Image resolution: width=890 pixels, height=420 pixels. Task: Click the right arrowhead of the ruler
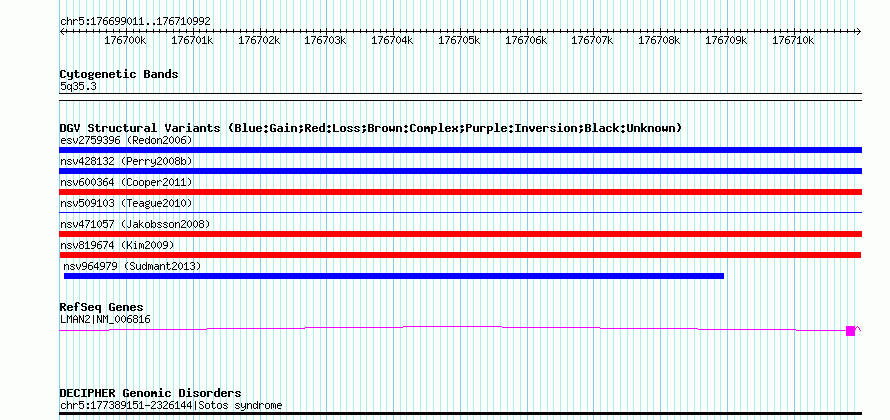[859, 31]
